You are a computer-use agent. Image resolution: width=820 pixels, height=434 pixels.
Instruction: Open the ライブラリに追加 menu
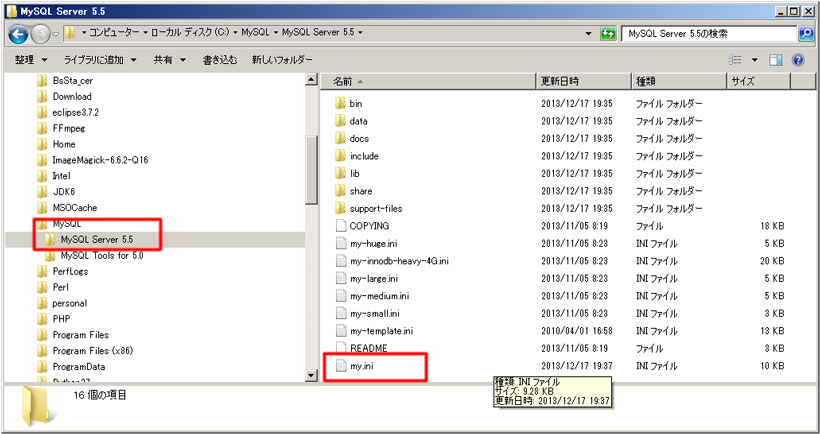100,60
